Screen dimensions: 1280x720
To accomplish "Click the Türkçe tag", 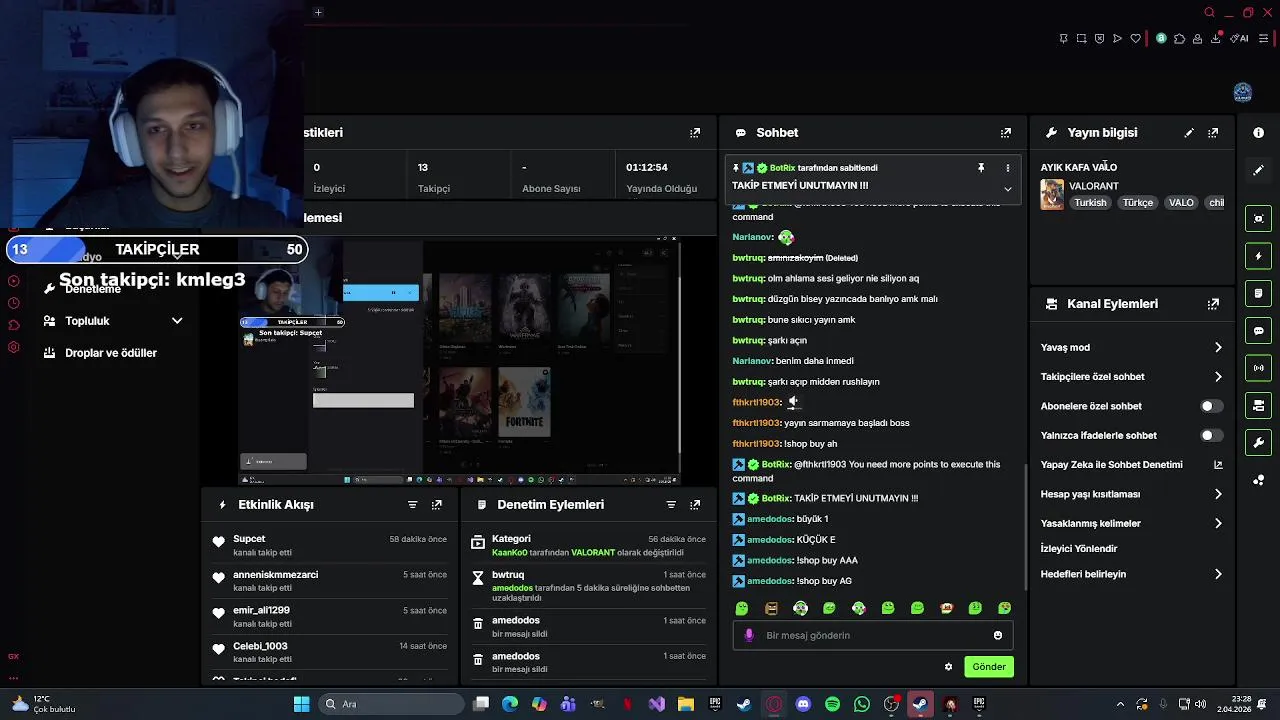I will coord(1138,203).
